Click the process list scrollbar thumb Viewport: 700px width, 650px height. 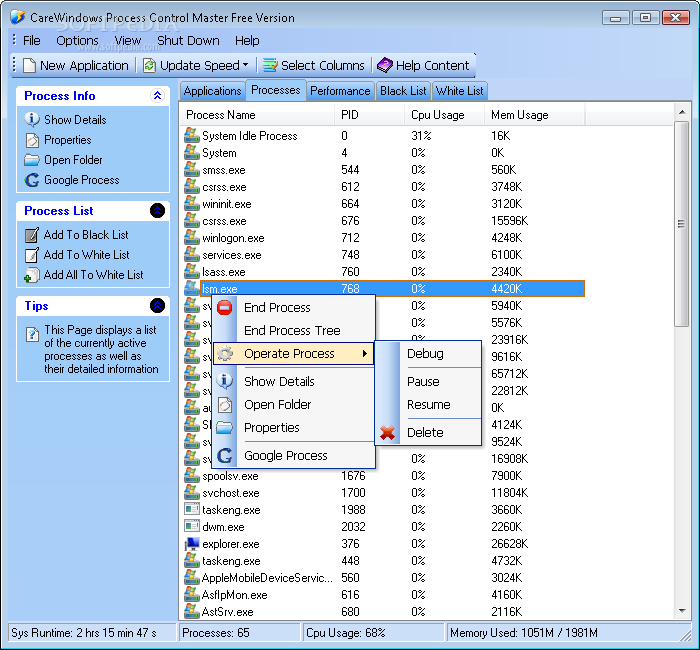681,224
